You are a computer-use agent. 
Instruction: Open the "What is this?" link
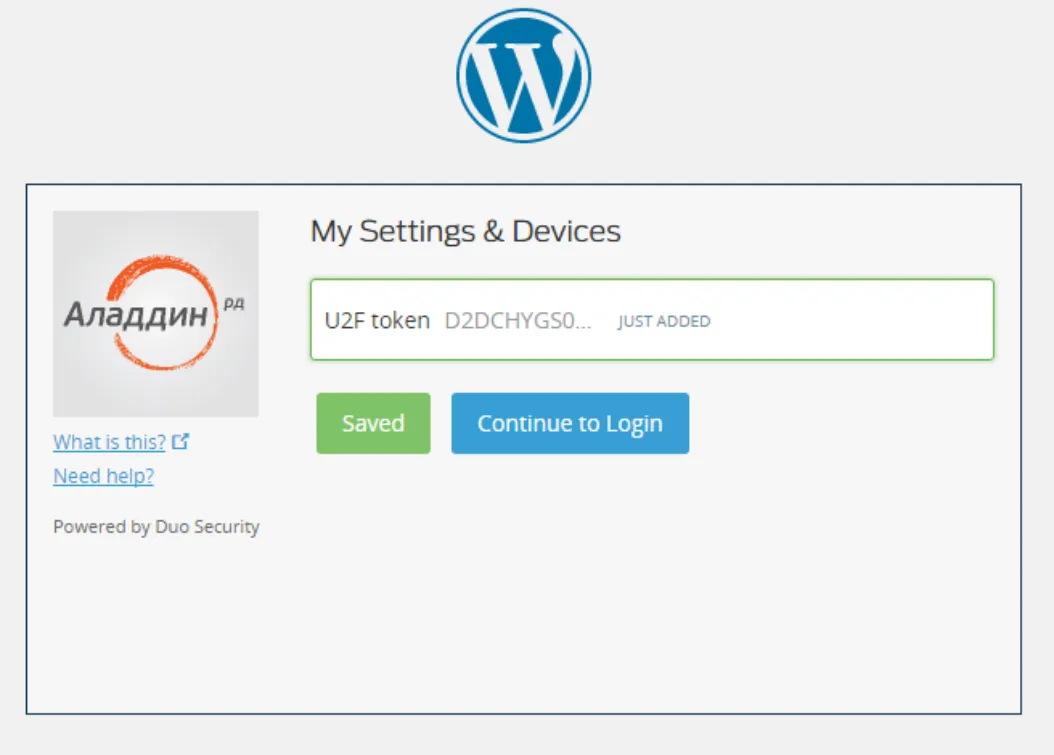coord(110,442)
